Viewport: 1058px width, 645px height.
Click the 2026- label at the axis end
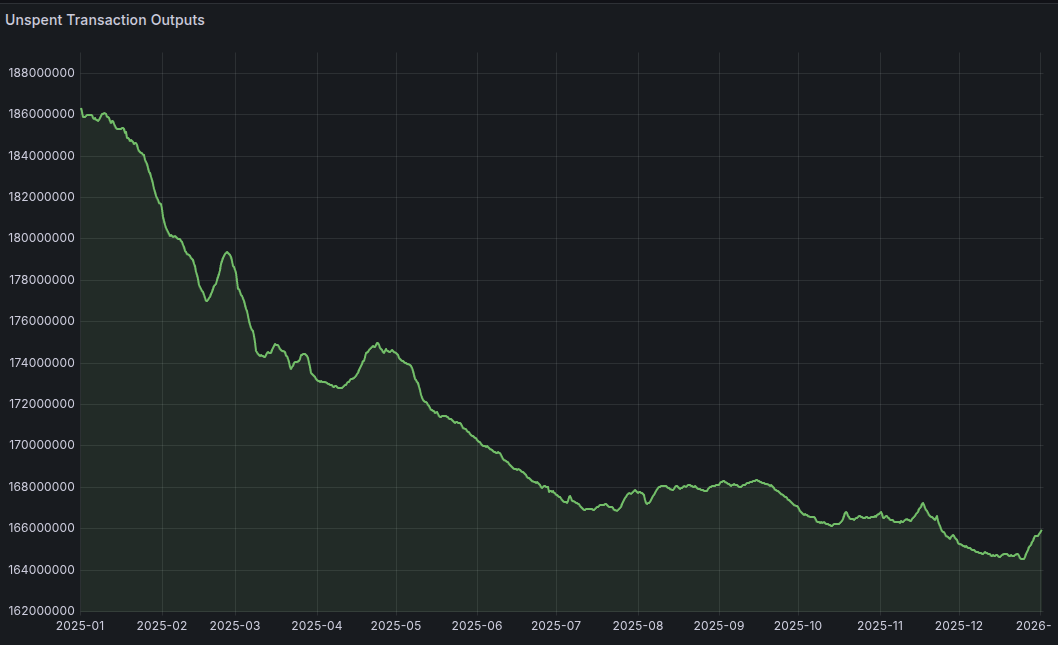pyautogui.click(x=1035, y=625)
